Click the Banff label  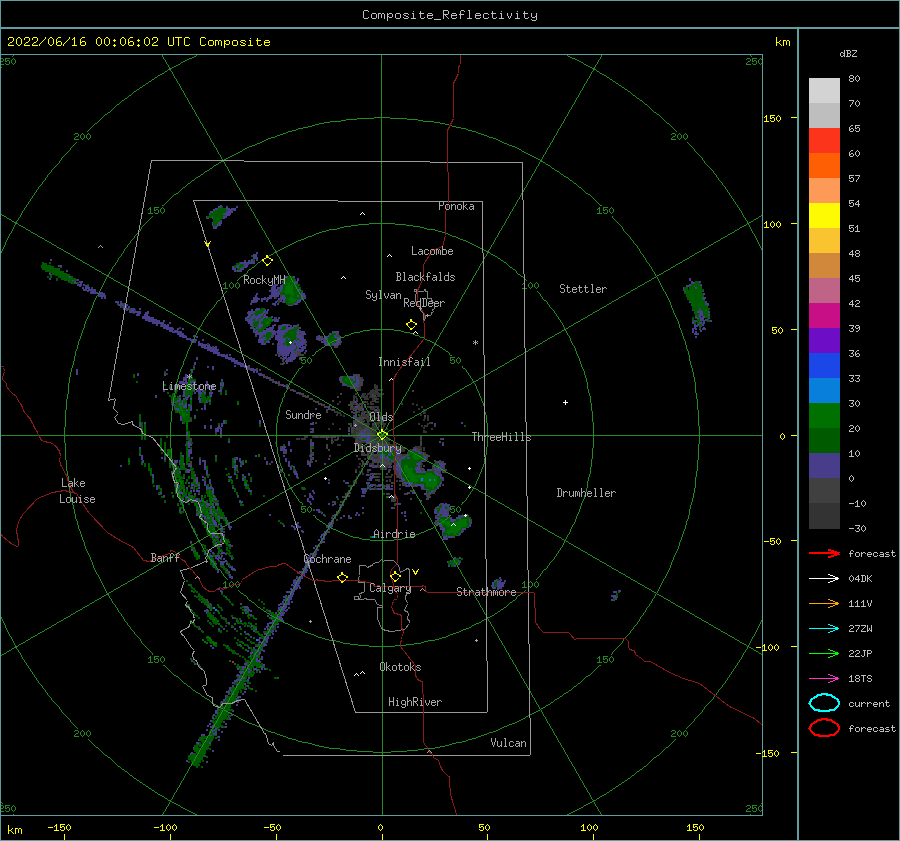(165, 557)
